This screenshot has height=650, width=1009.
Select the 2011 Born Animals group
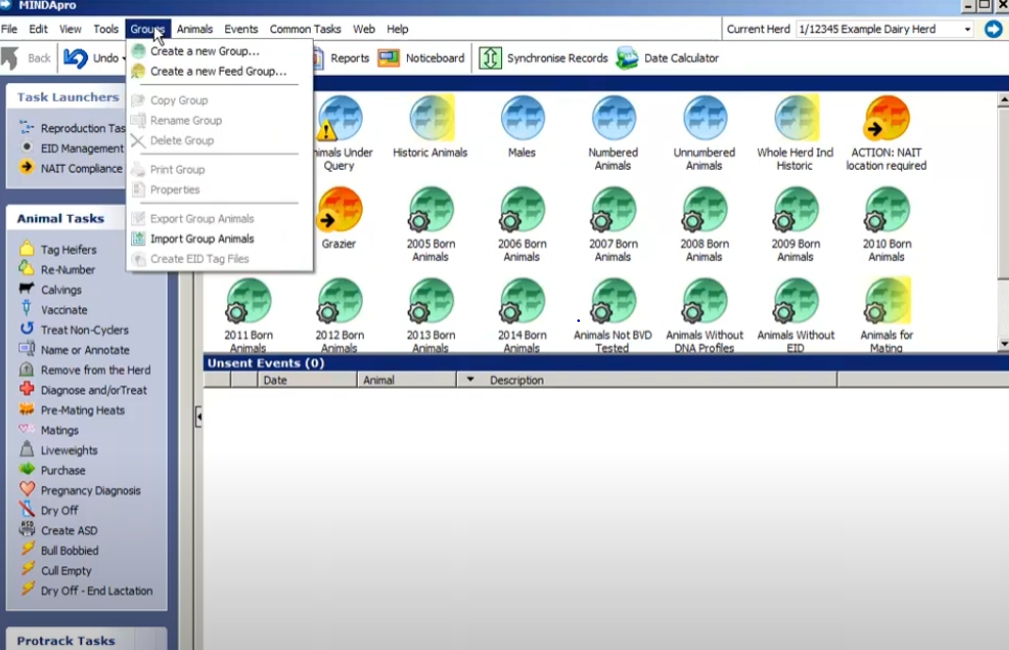(x=248, y=301)
